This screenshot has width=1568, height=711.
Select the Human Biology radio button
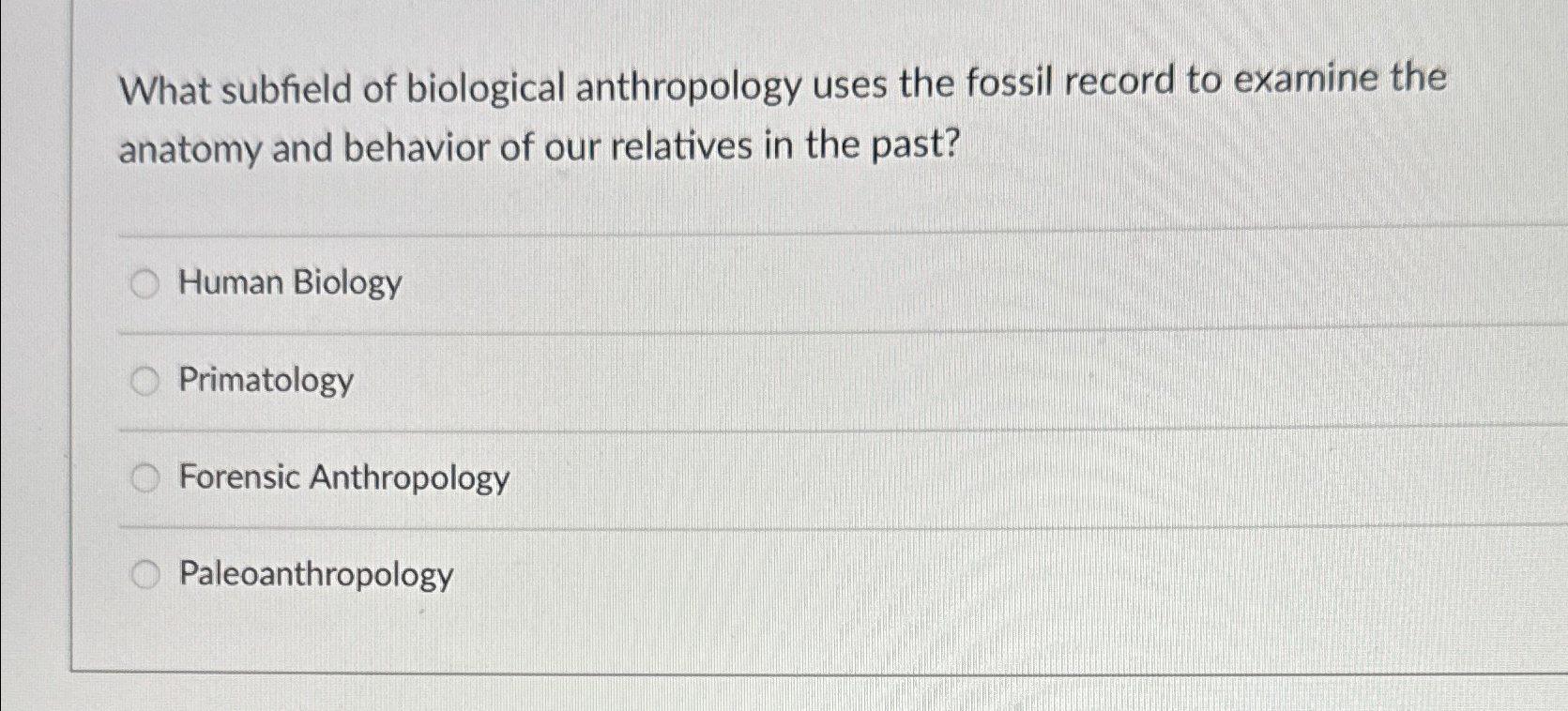tap(145, 283)
